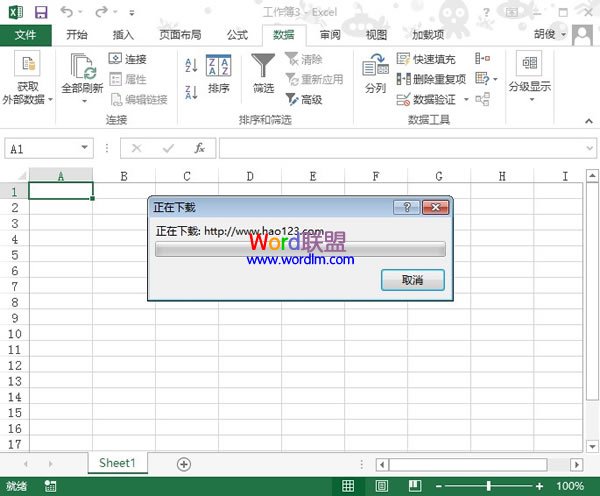The height and width of the screenshot is (496, 600).
Task: Click the Save icon in quick access toolbar
Action: 41,12
